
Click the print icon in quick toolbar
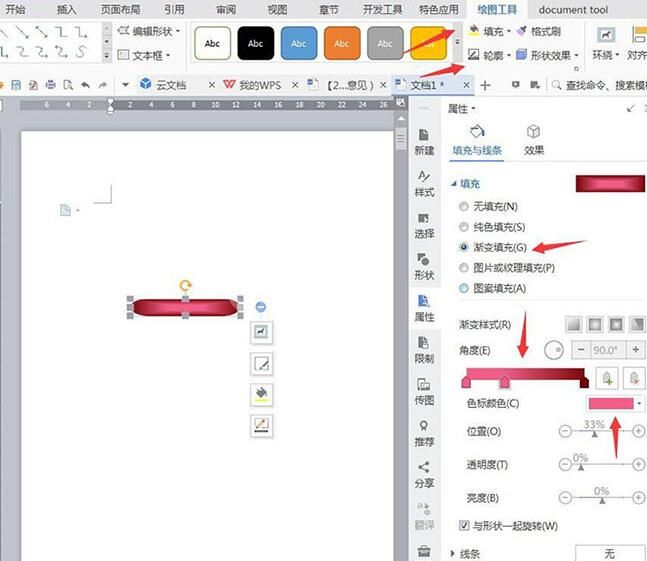tap(50, 85)
